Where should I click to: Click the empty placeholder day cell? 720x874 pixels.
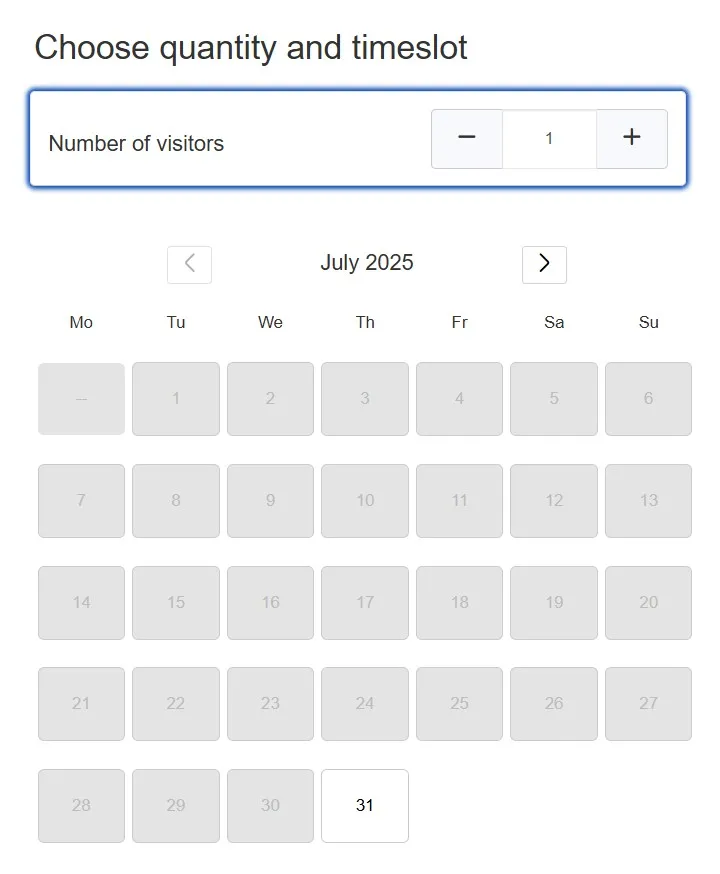coord(81,399)
